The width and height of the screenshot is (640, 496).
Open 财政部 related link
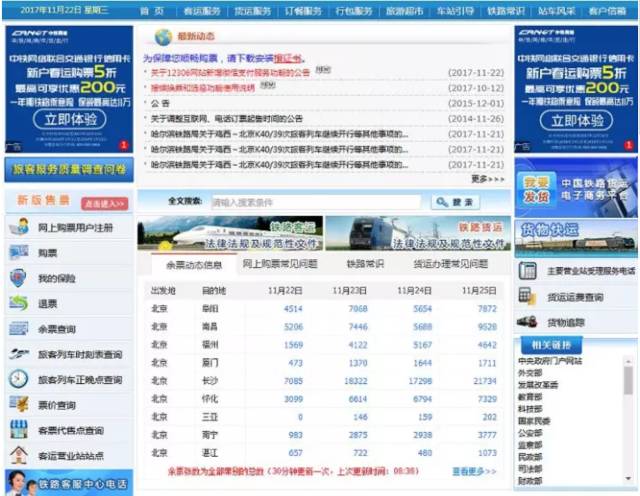tap(530, 480)
